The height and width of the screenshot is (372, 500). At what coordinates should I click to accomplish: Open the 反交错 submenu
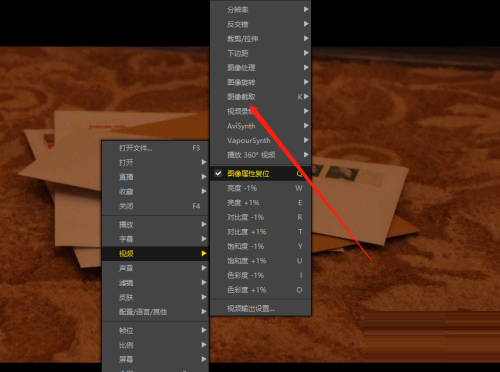[261, 24]
